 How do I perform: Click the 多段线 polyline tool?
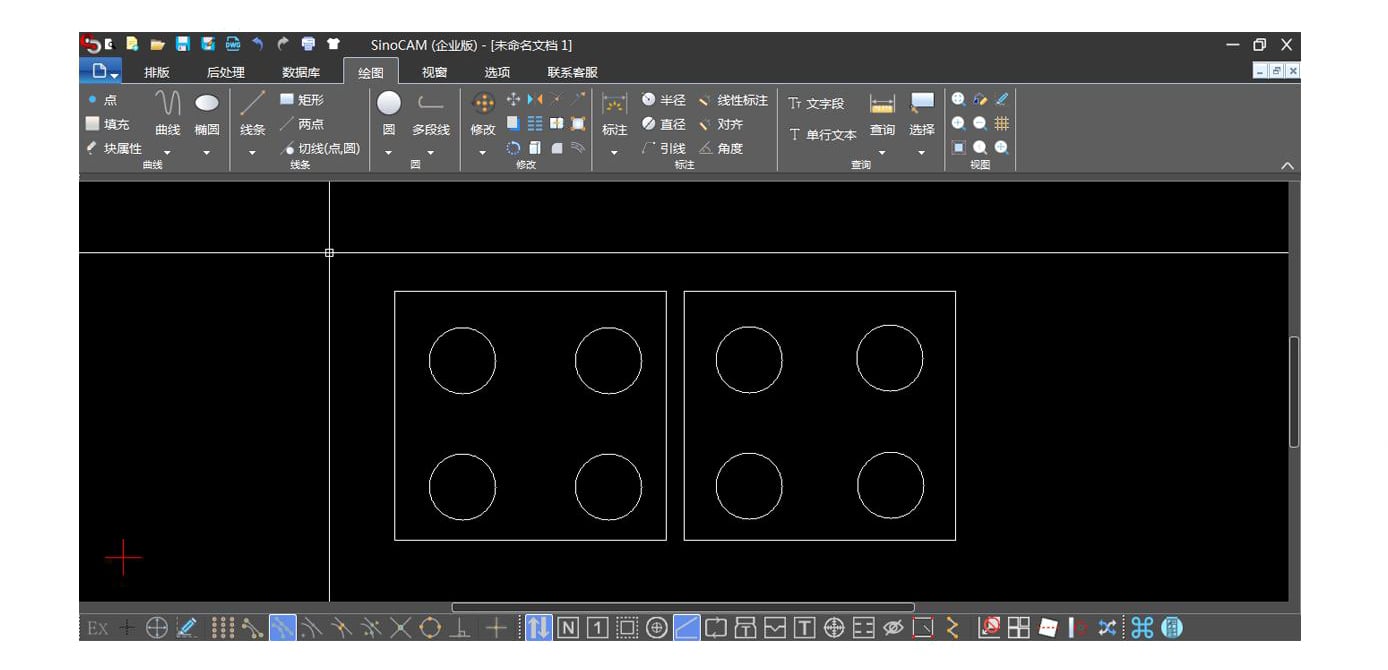(x=431, y=114)
